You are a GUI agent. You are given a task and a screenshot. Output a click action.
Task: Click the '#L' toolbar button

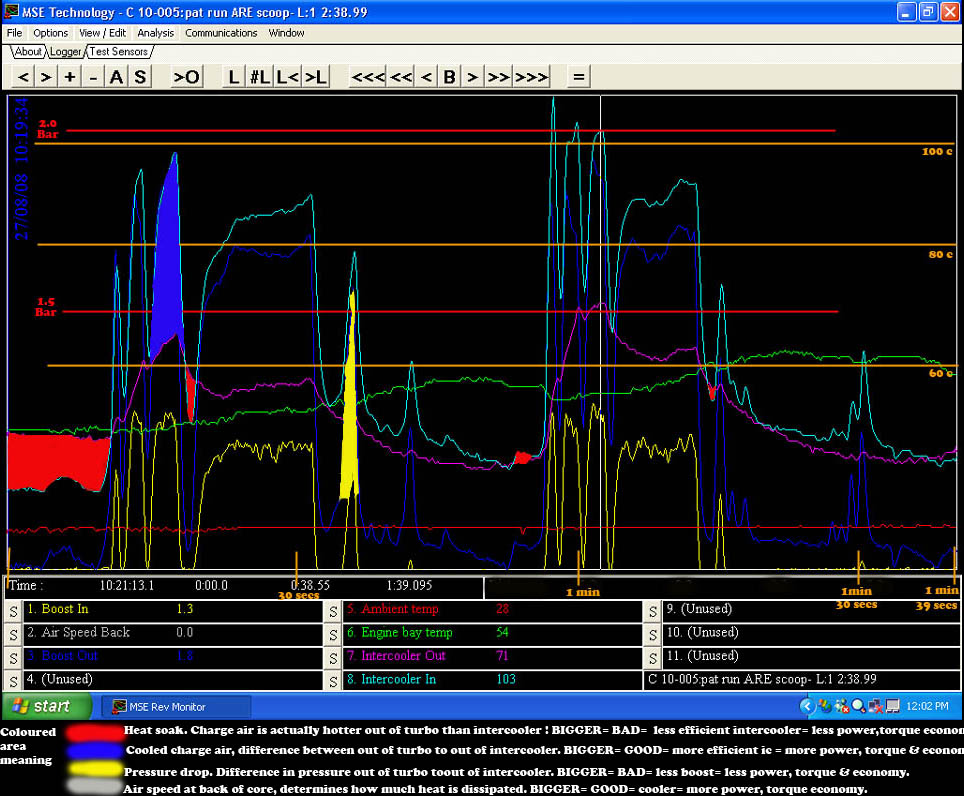tap(259, 77)
